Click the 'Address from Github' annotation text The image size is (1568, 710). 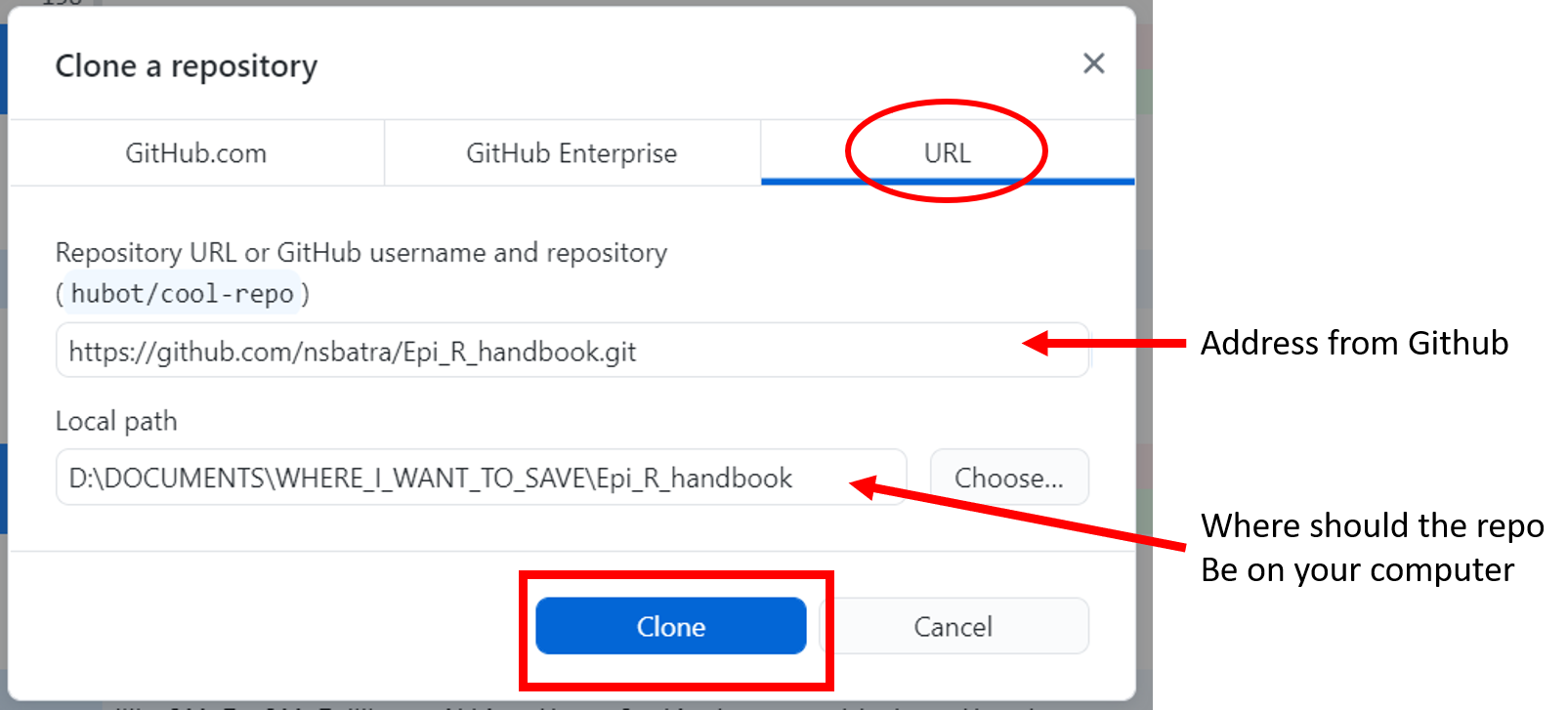1354,344
